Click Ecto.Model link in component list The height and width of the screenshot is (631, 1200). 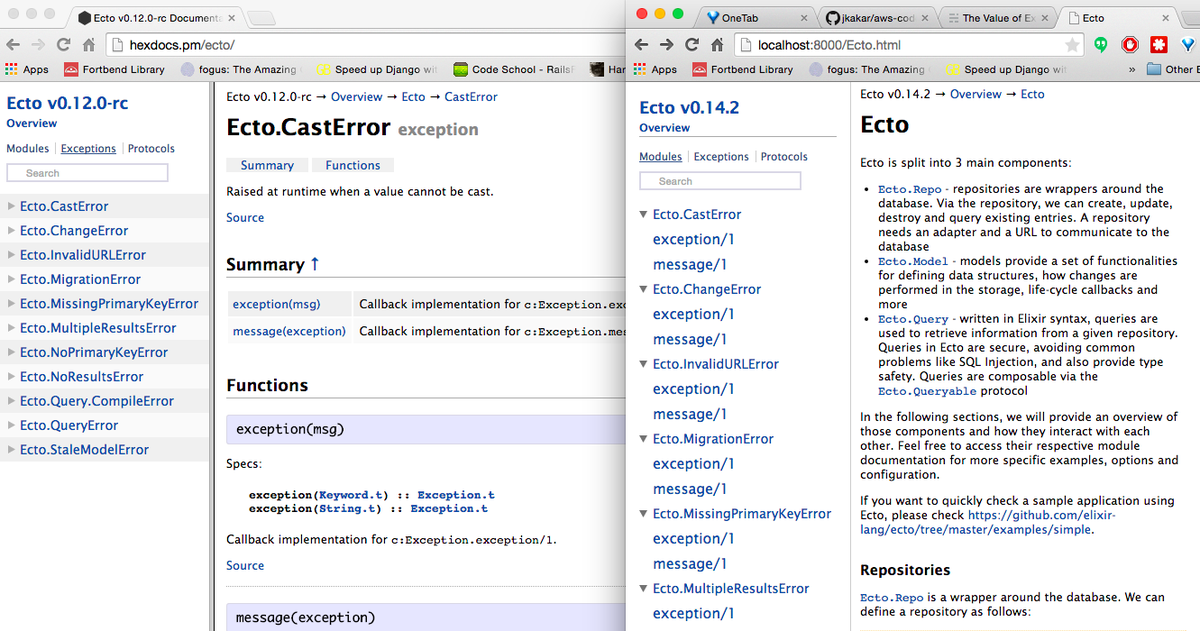coord(913,261)
